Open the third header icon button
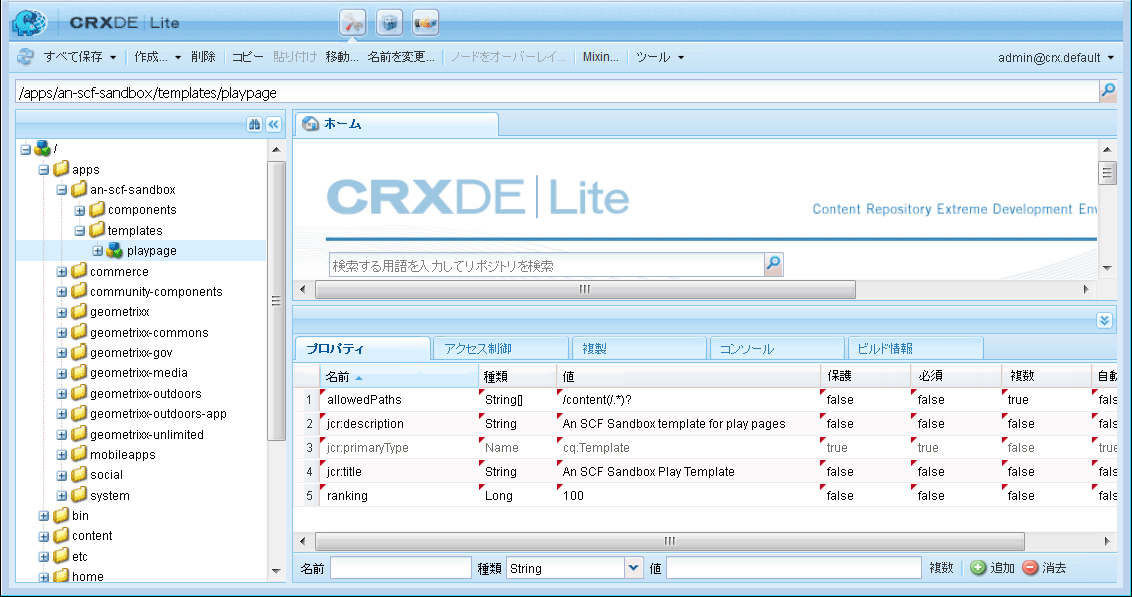Screen dimensions: 1132x597 coord(425,23)
